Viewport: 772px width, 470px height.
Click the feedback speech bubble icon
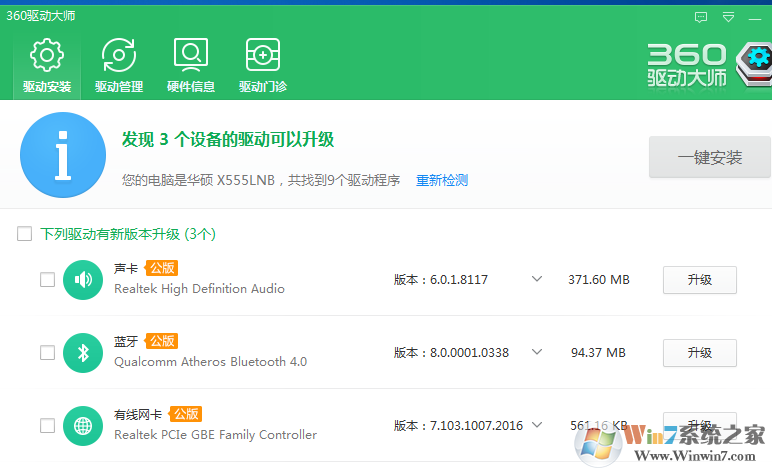(701, 17)
